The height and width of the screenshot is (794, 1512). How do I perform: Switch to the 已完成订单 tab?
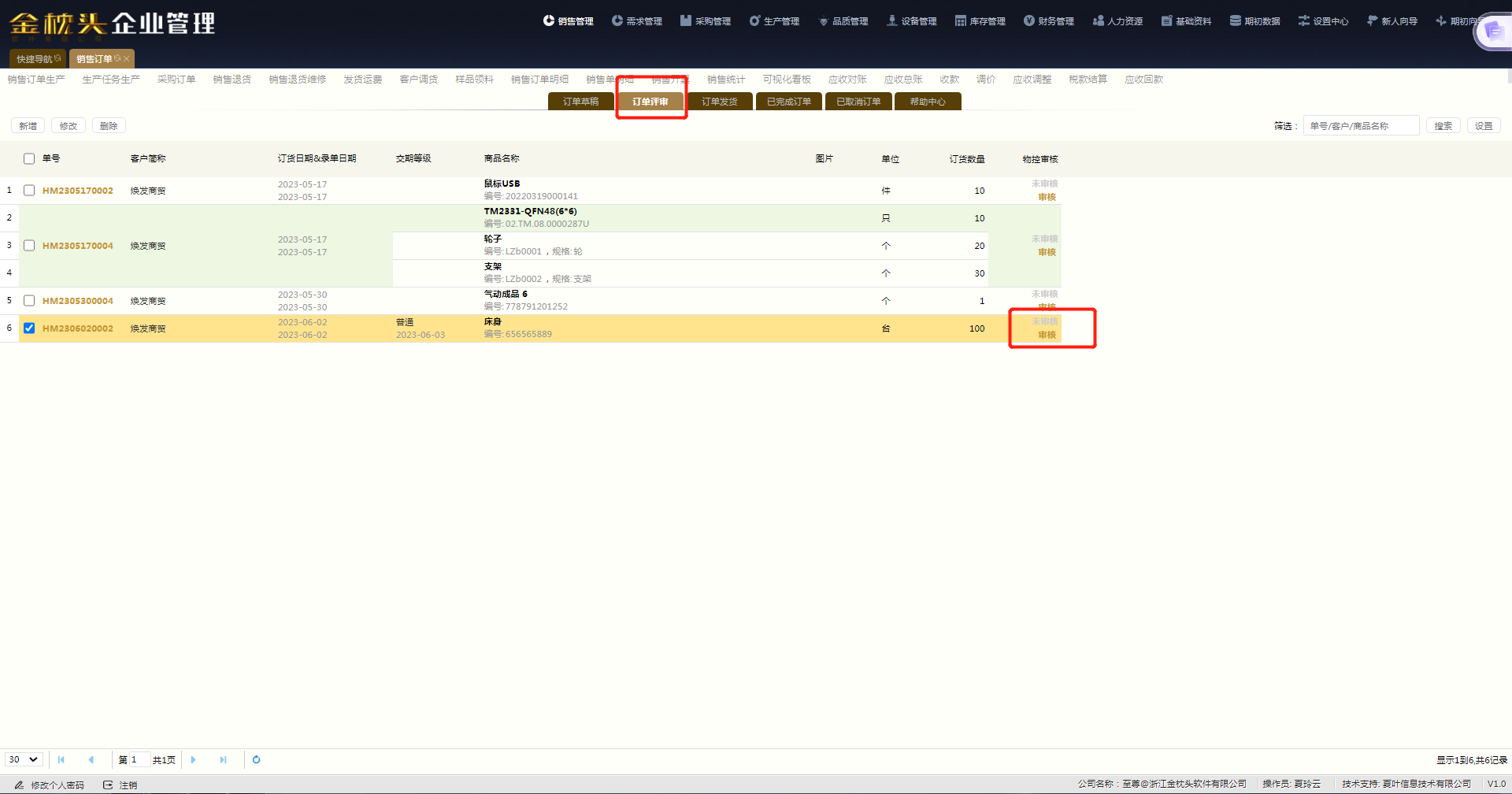789,102
